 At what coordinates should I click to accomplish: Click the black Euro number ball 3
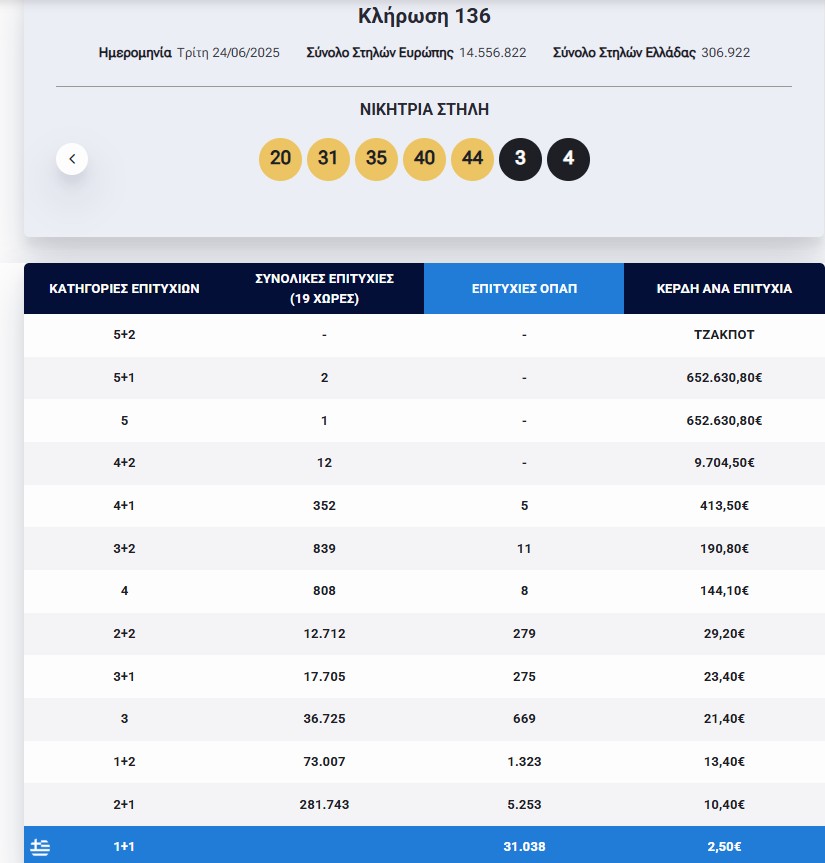(x=520, y=159)
